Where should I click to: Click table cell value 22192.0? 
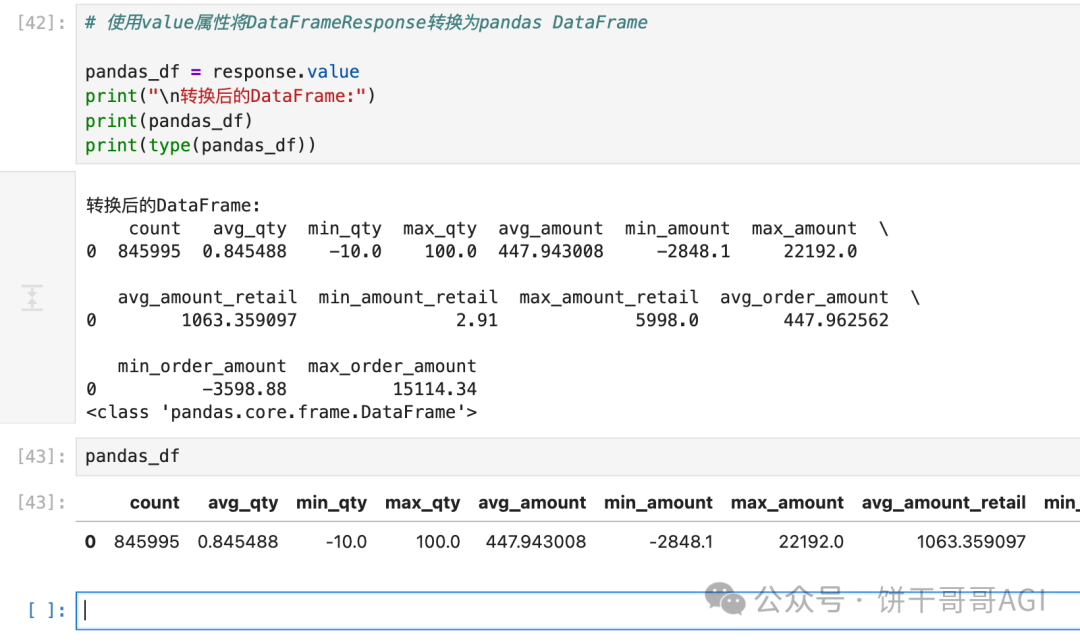point(811,542)
